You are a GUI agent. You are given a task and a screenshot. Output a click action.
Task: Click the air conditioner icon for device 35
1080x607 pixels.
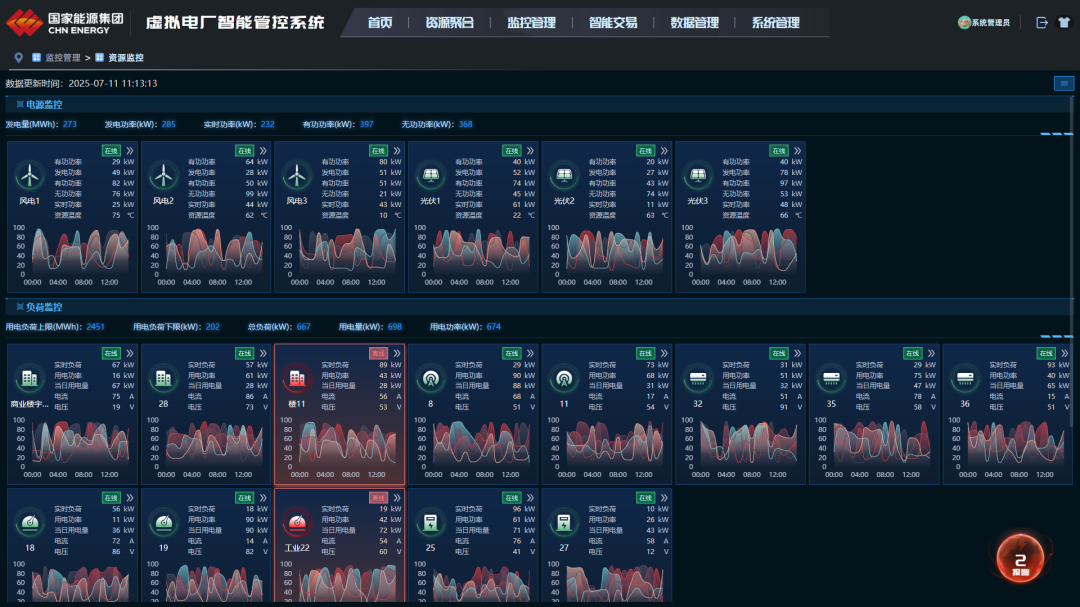tap(832, 379)
